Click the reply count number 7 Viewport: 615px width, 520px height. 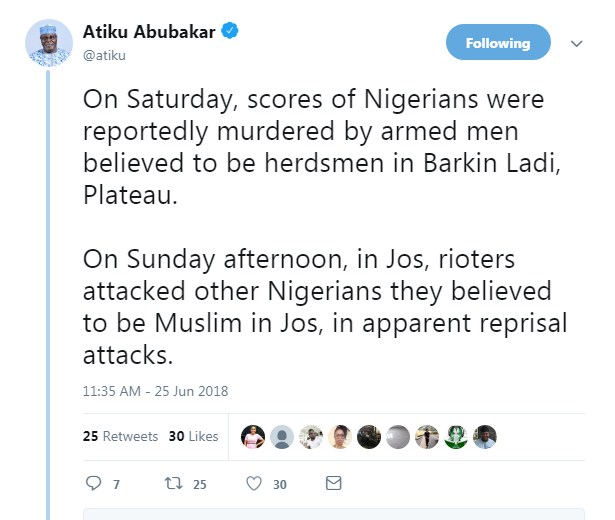coord(116,485)
